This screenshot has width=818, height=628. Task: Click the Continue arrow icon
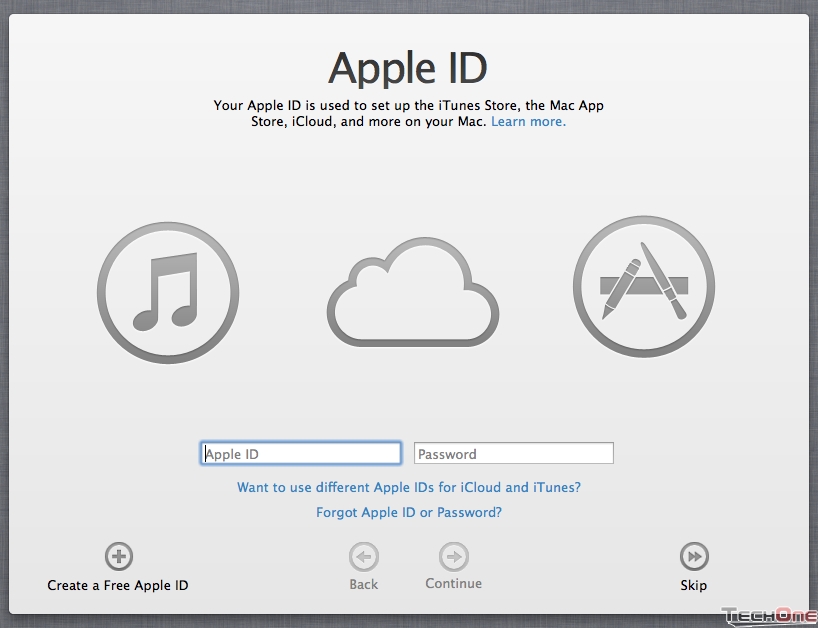click(x=453, y=556)
